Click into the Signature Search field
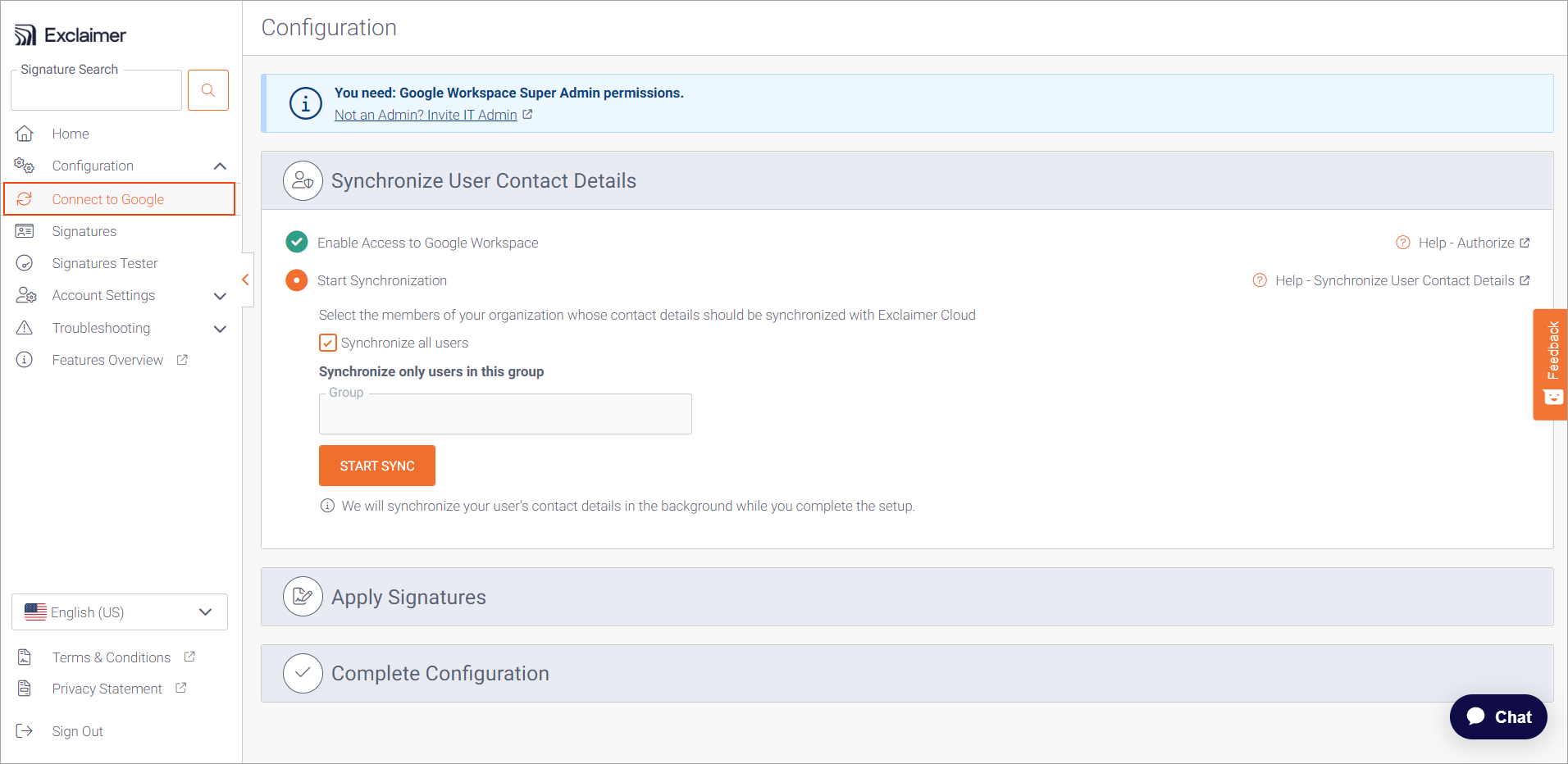Screen dimensions: 1568x764 pyautogui.click(x=97, y=90)
